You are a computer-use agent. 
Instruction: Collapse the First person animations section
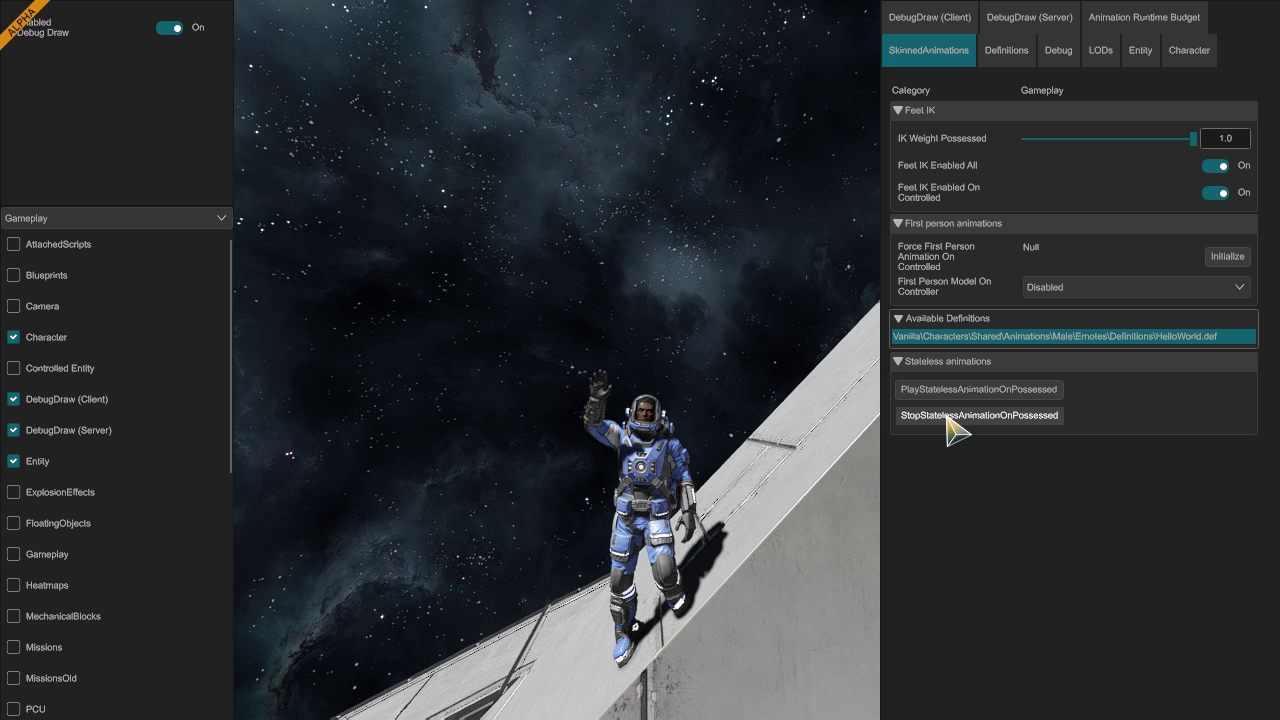pos(898,224)
